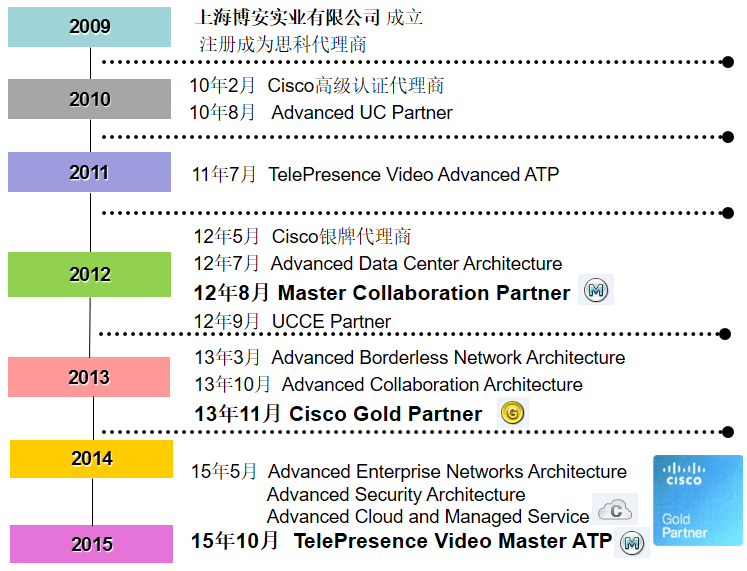
Task: Select the magenta 2015 year block
Action: (x=91, y=544)
